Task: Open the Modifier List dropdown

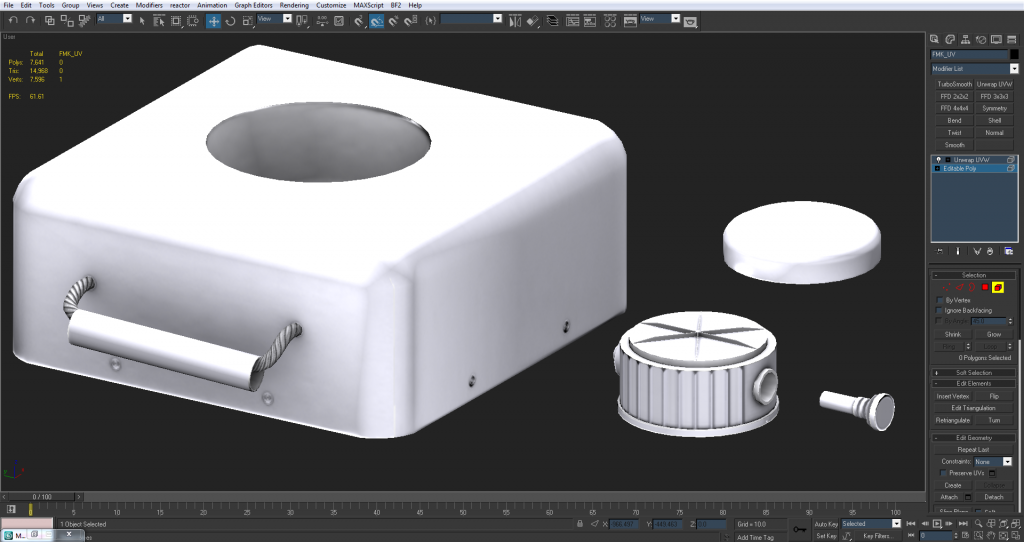Action: pos(1014,69)
